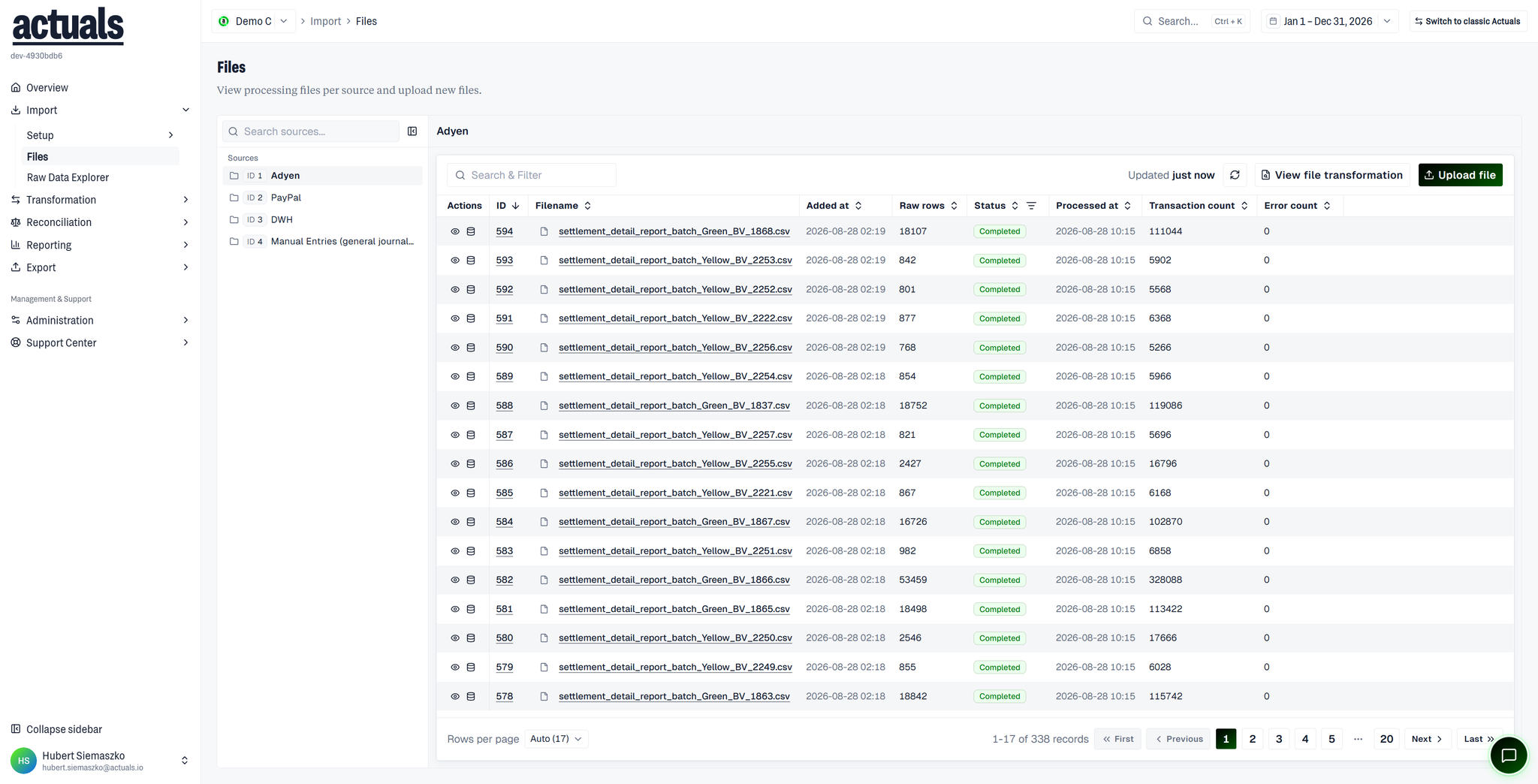Viewport: 1538px width, 784px height.
Task: Open the date range dropdown
Action: 1329,21
